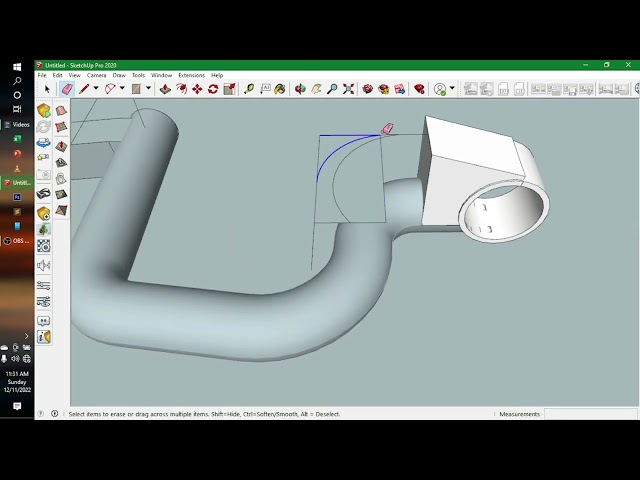Click the status bar info circle icon

click(55, 413)
